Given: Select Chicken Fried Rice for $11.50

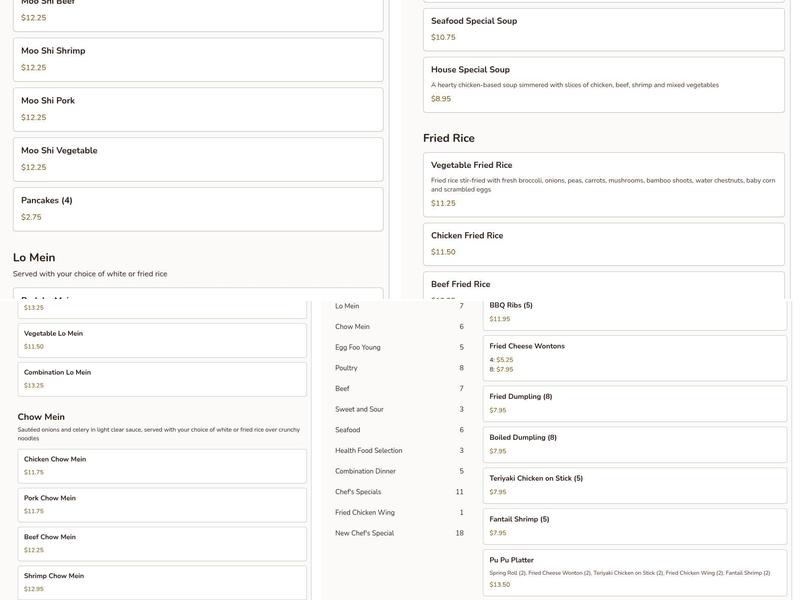Looking at the screenshot, I should click(603, 244).
